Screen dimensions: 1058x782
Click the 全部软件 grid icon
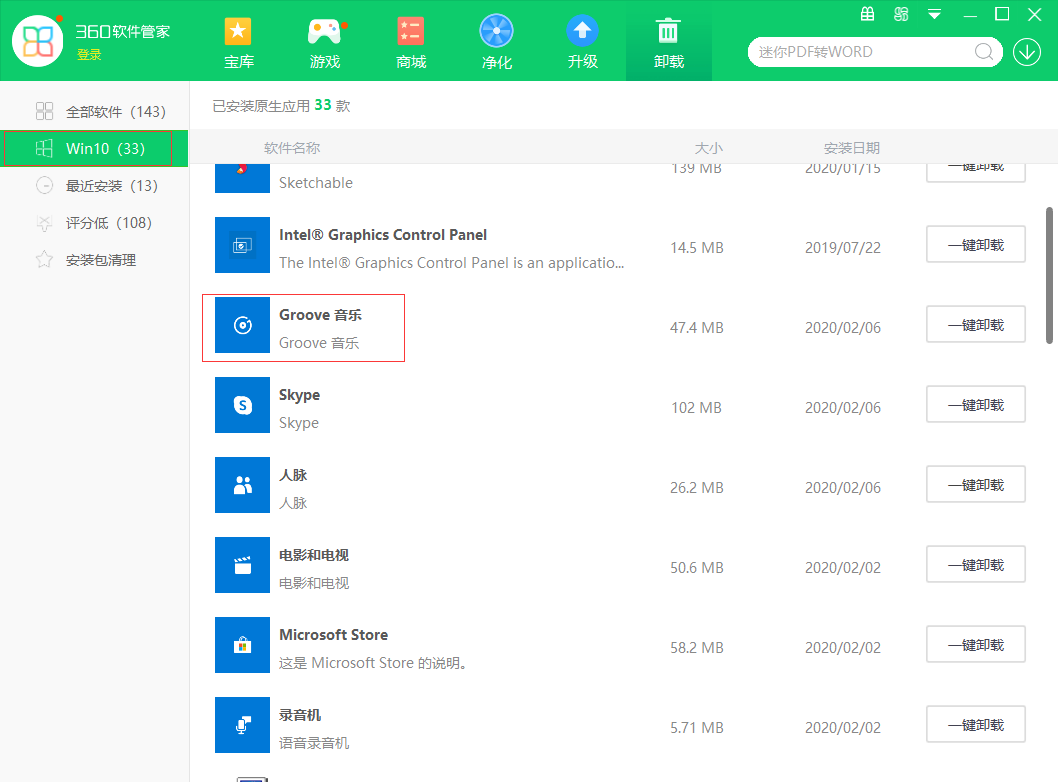[x=45, y=111]
